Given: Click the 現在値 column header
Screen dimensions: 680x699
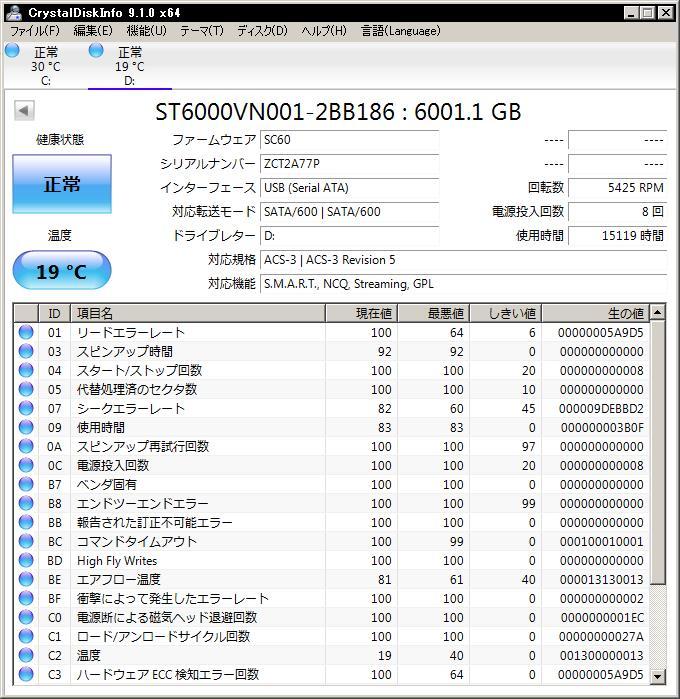Looking at the screenshot, I should (x=361, y=313).
